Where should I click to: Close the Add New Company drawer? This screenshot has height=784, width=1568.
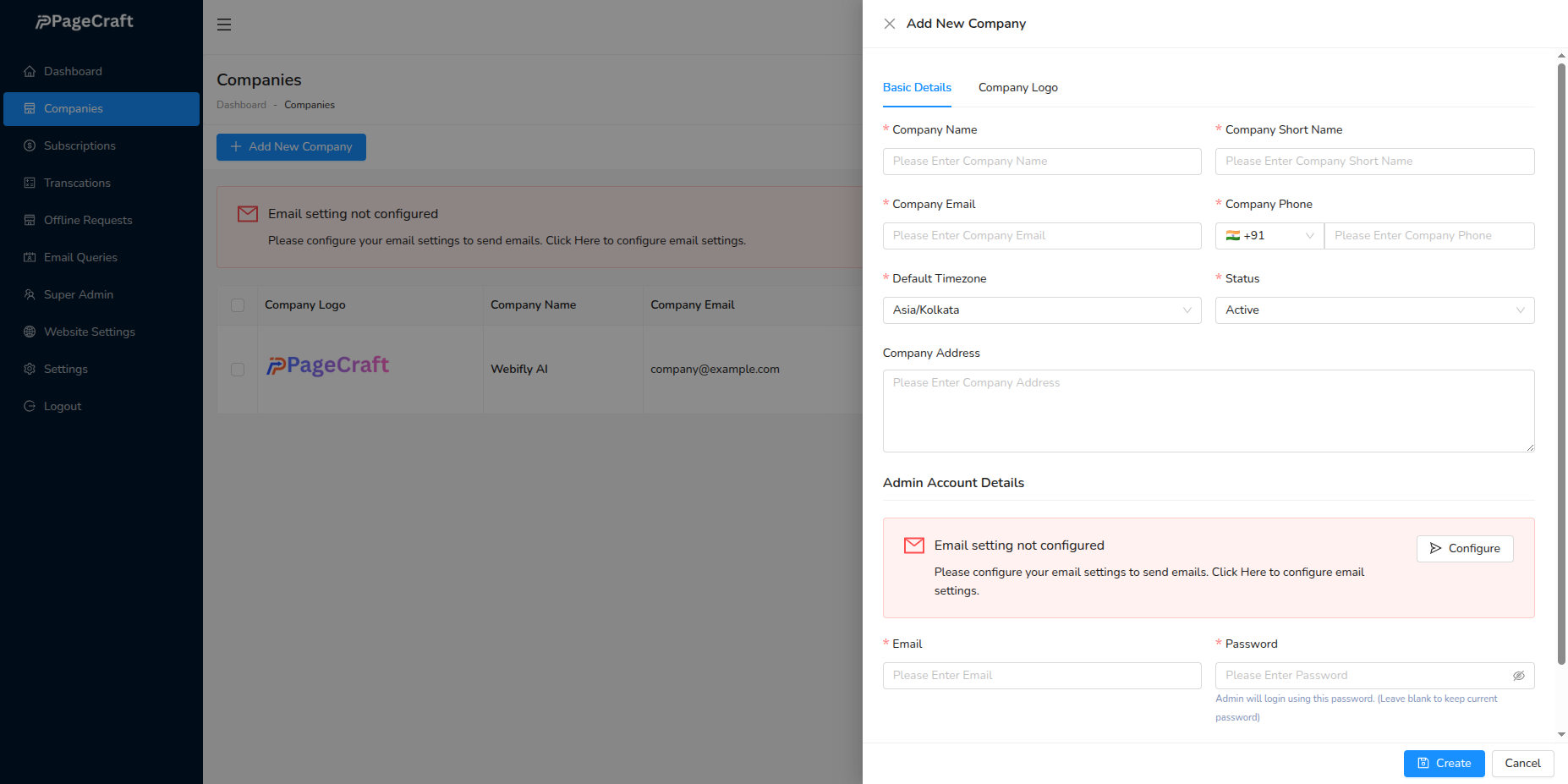coord(890,24)
